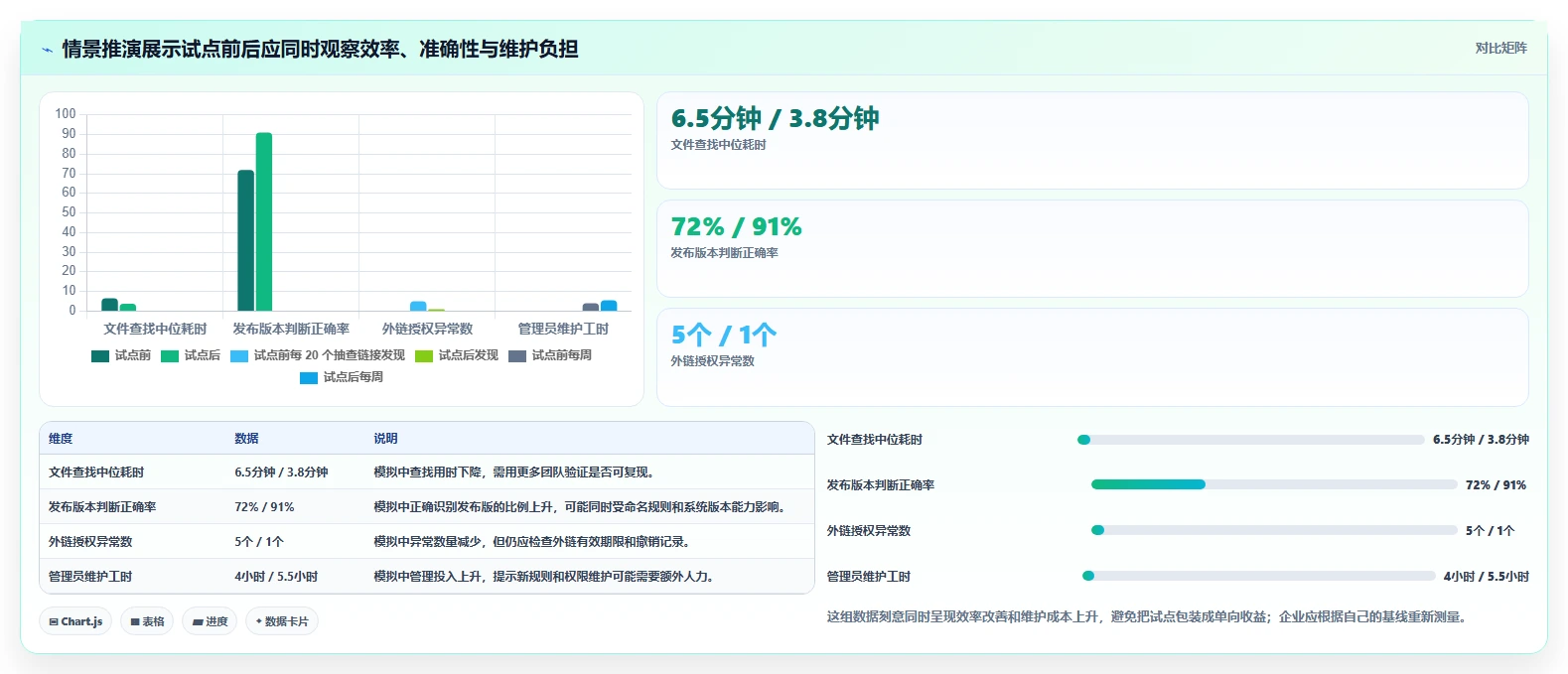Image resolution: width=1568 pixels, height=674 pixels.
Task: Select table row 文件查找中位耗时
Action: click(x=427, y=472)
